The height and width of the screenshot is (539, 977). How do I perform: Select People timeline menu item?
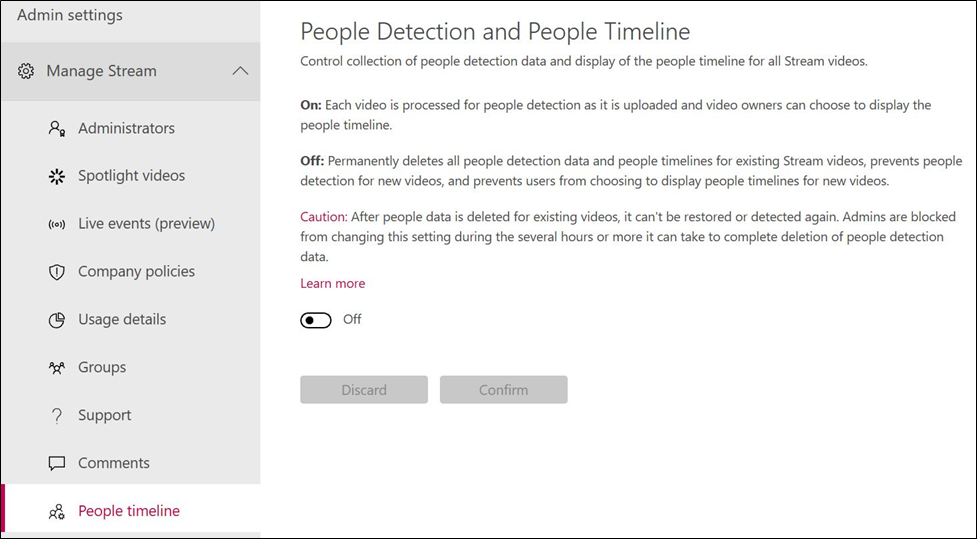point(130,511)
